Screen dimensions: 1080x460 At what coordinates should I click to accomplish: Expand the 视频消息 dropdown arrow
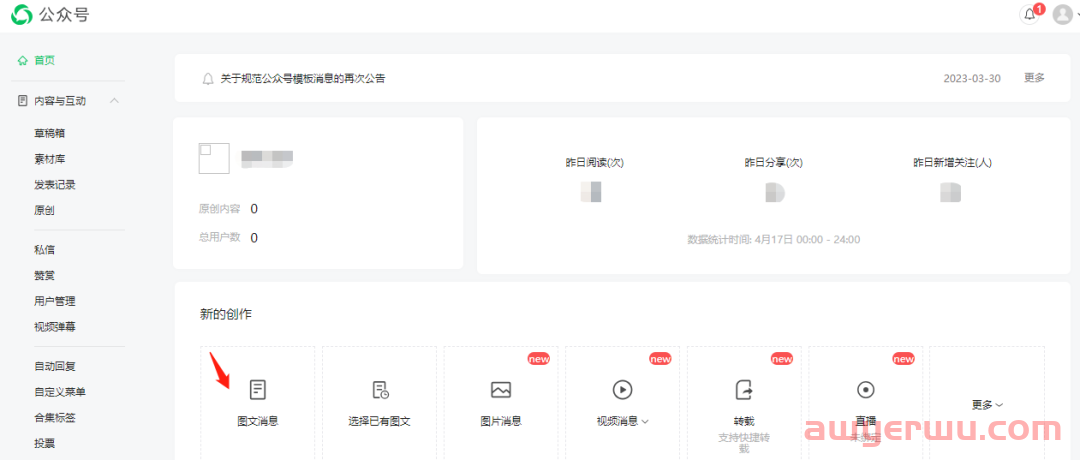(645, 421)
